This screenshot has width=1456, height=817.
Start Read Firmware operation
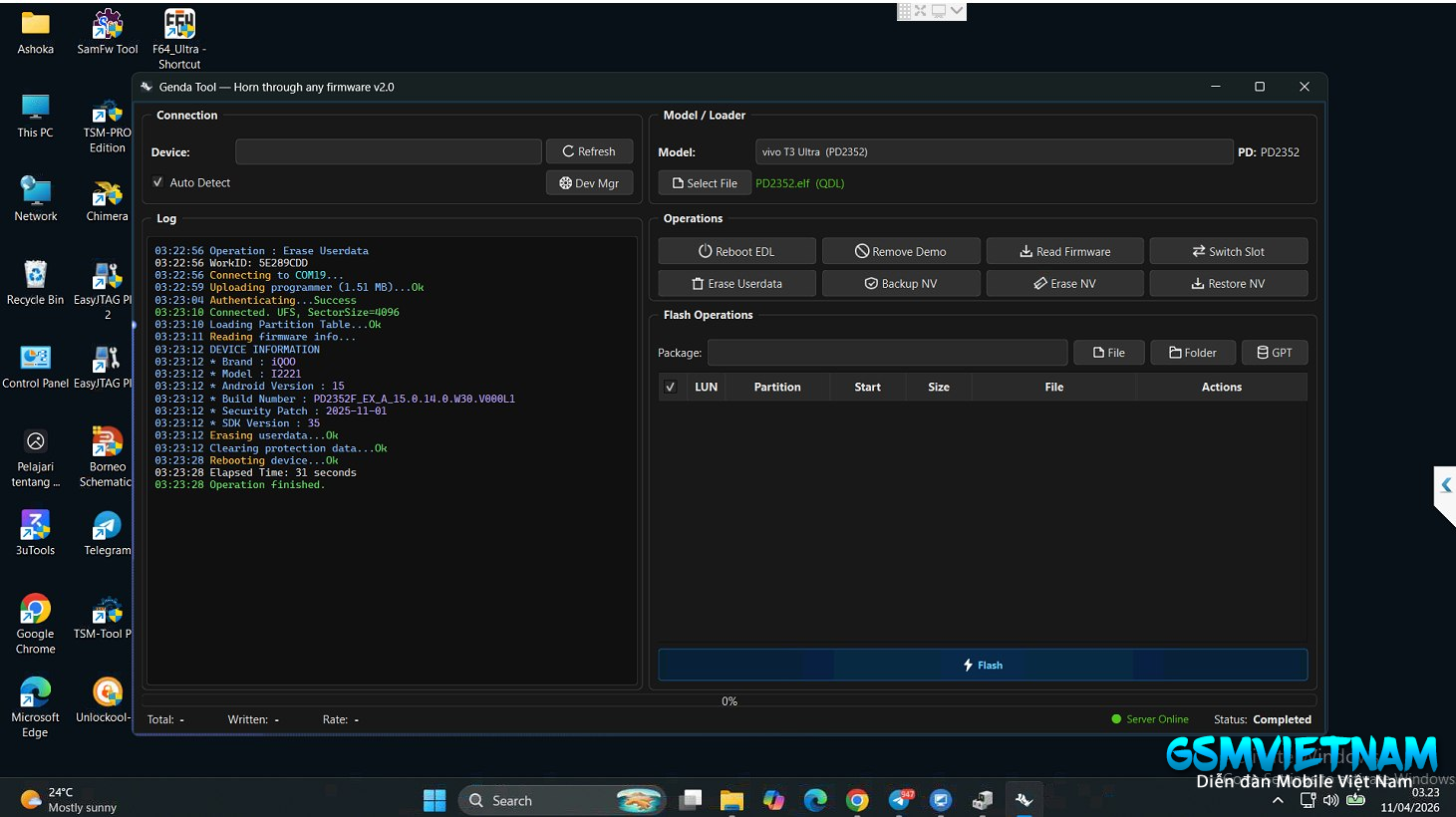(1064, 252)
